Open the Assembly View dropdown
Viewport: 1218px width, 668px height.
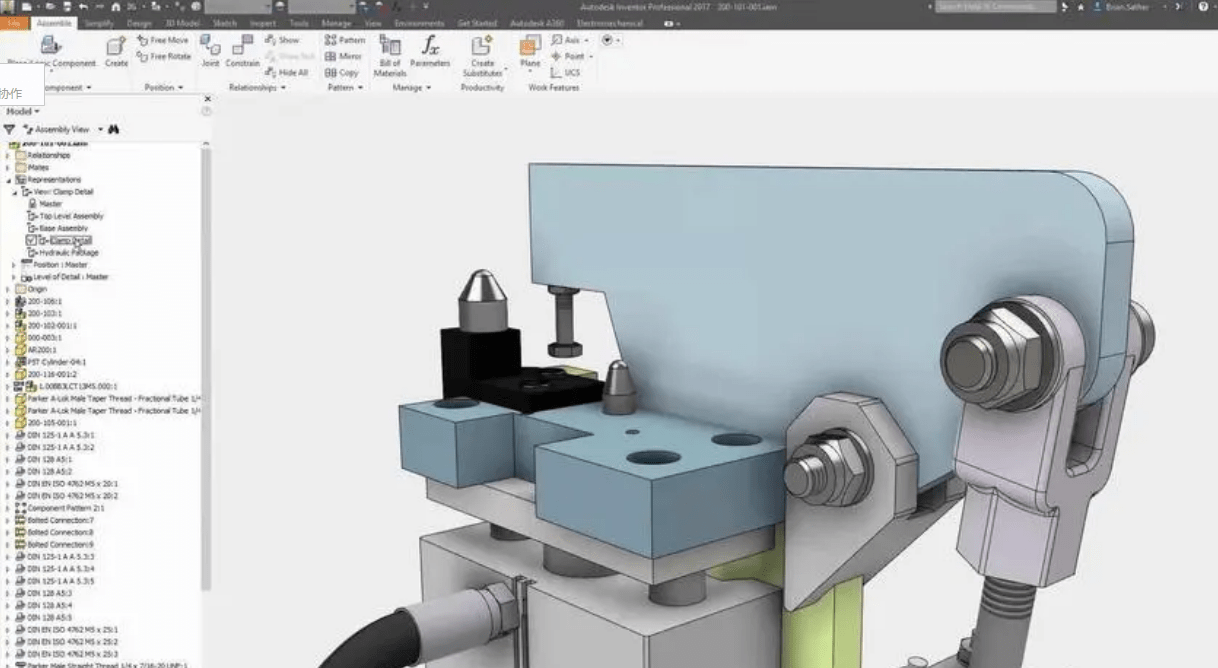click(x=101, y=129)
